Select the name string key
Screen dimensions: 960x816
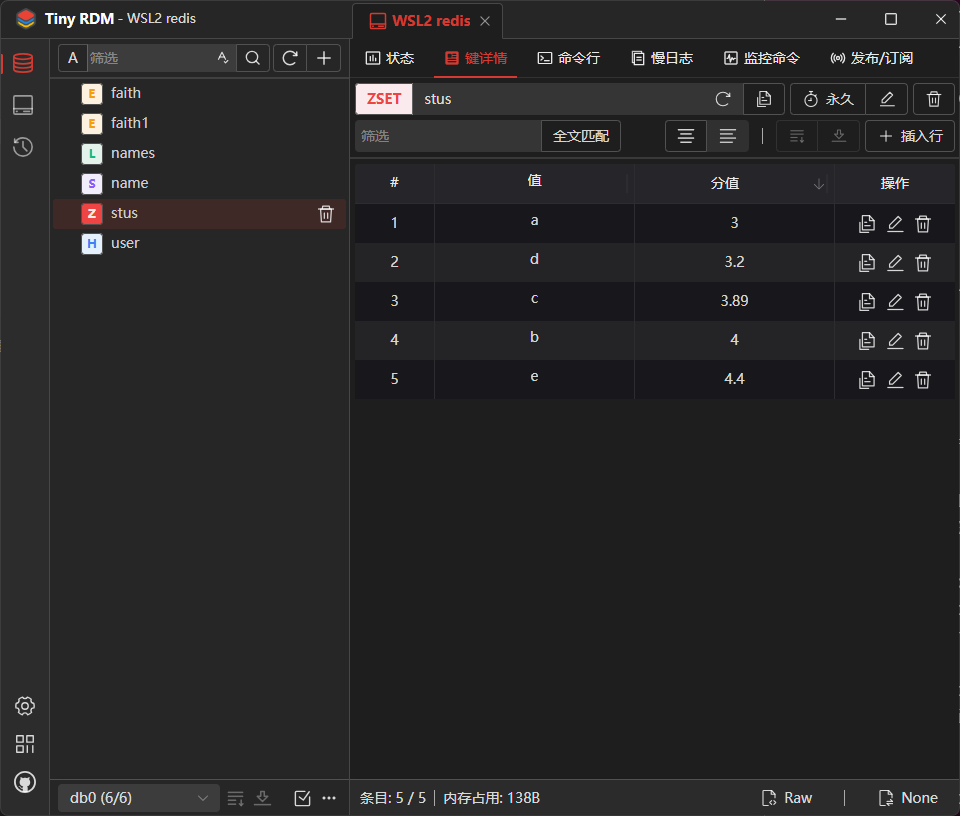click(200, 183)
